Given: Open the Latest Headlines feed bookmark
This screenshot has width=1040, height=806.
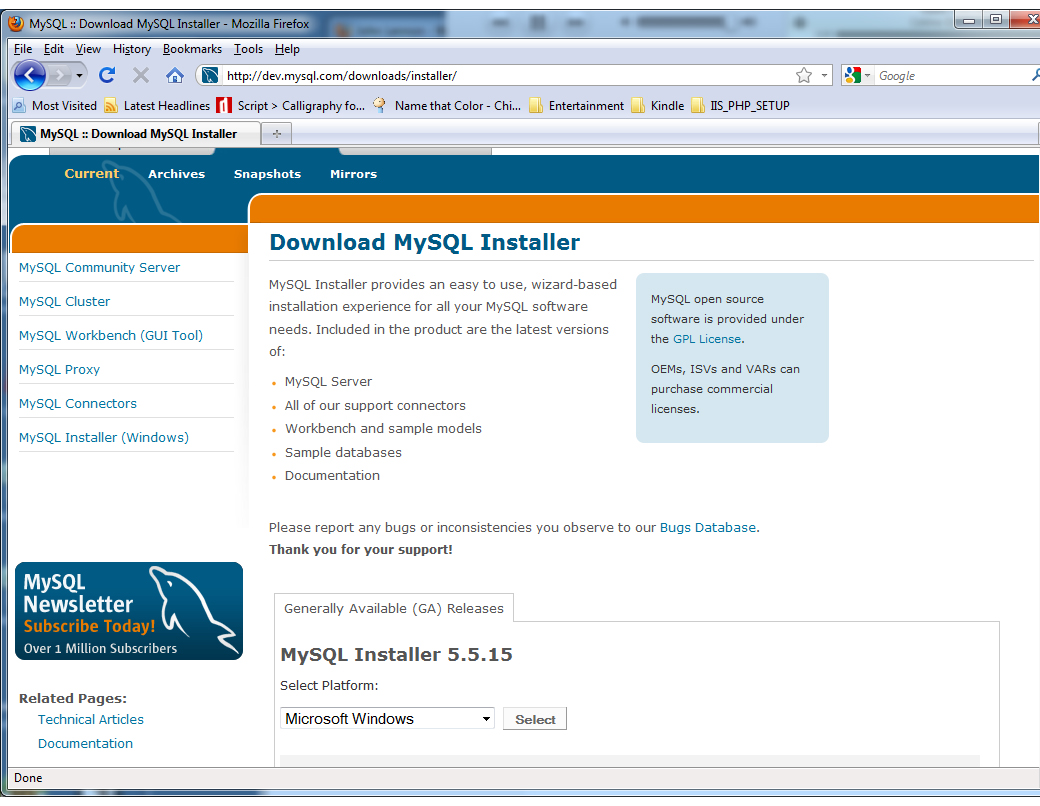Looking at the screenshot, I should [x=157, y=105].
